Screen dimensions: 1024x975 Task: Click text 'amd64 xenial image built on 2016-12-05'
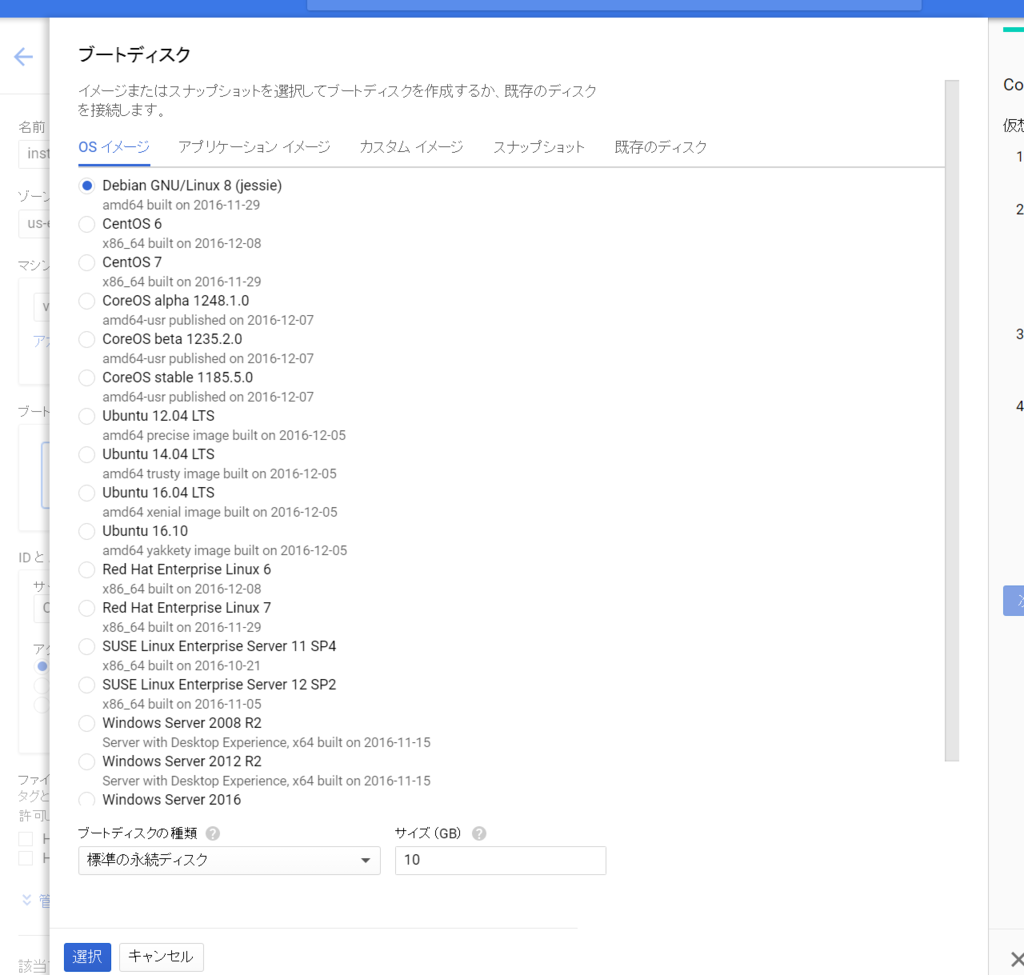(220, 512)
